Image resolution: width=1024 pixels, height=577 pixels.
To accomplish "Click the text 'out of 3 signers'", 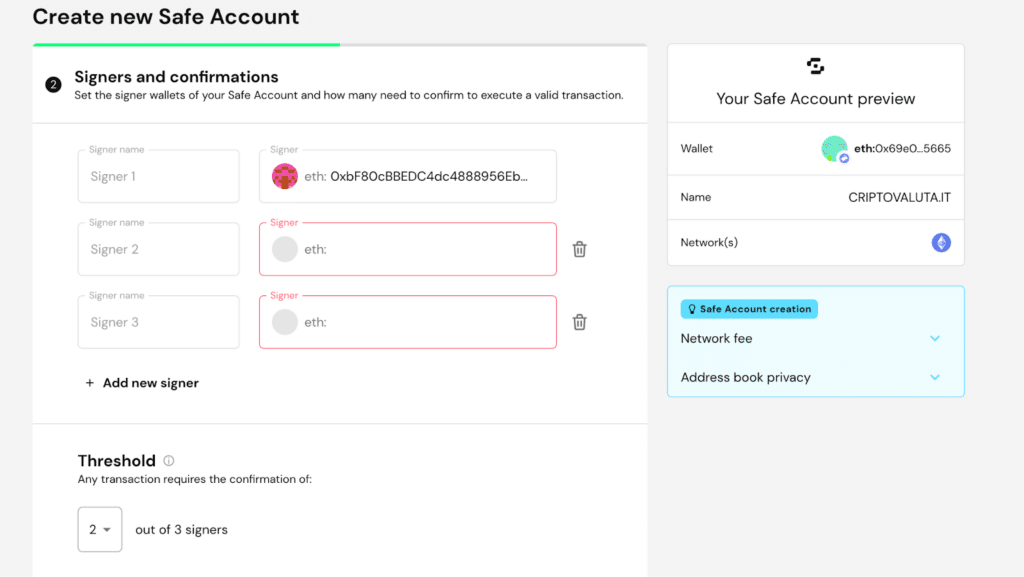I will pos(182,530).
